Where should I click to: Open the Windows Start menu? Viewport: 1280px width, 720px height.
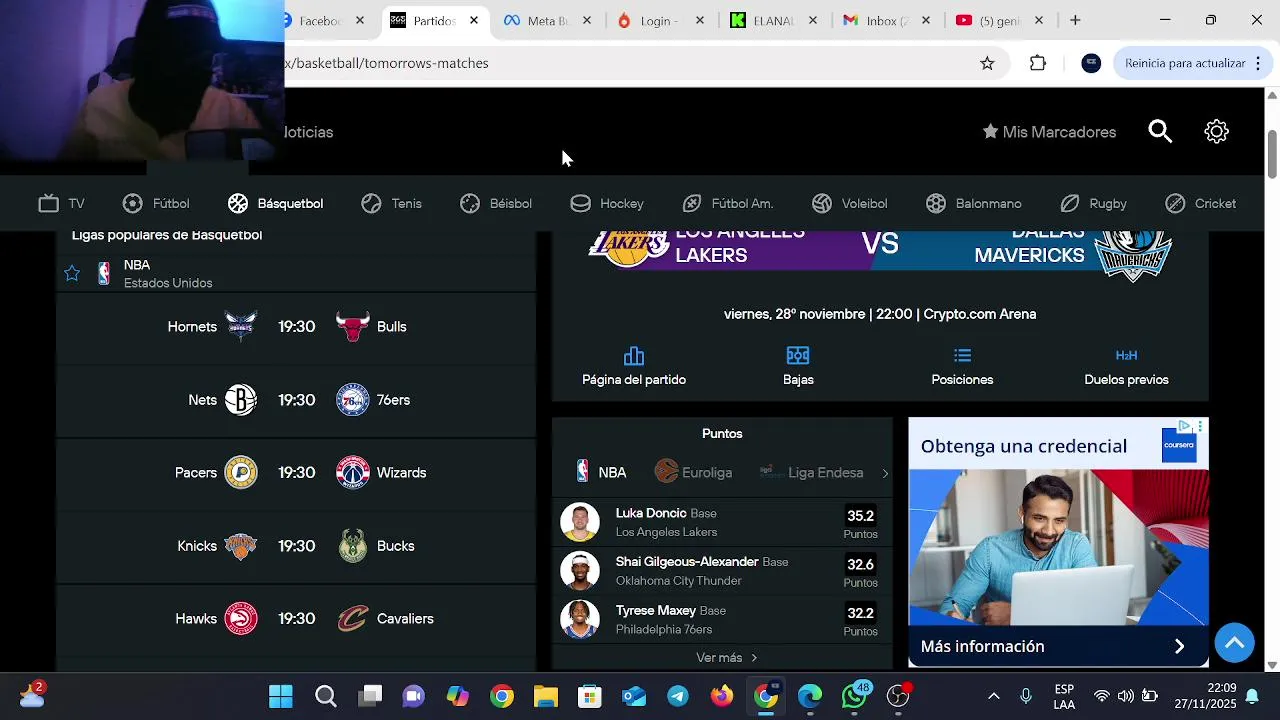click(x=281, y=696)
